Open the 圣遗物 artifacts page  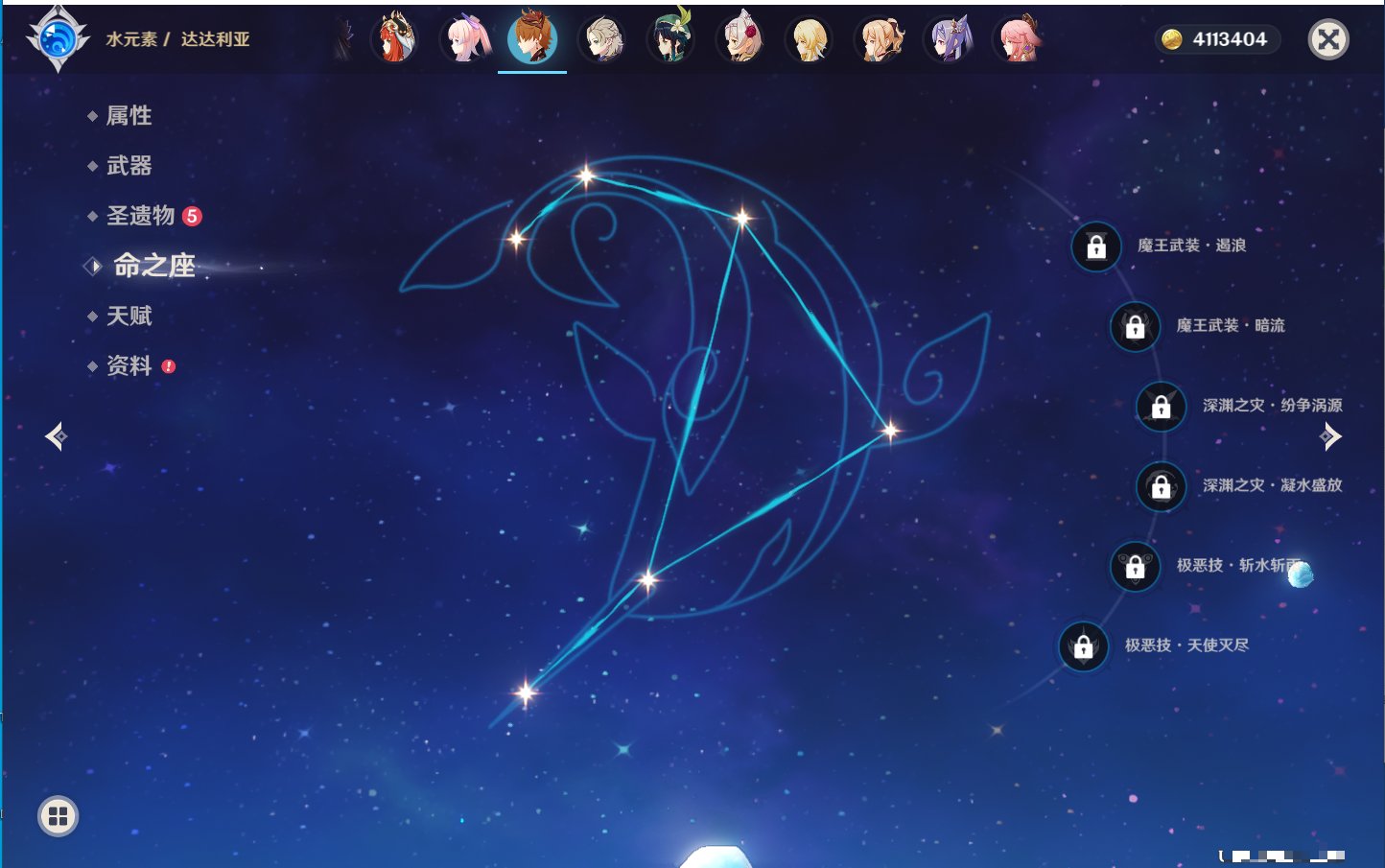click(x=140, y=215)
